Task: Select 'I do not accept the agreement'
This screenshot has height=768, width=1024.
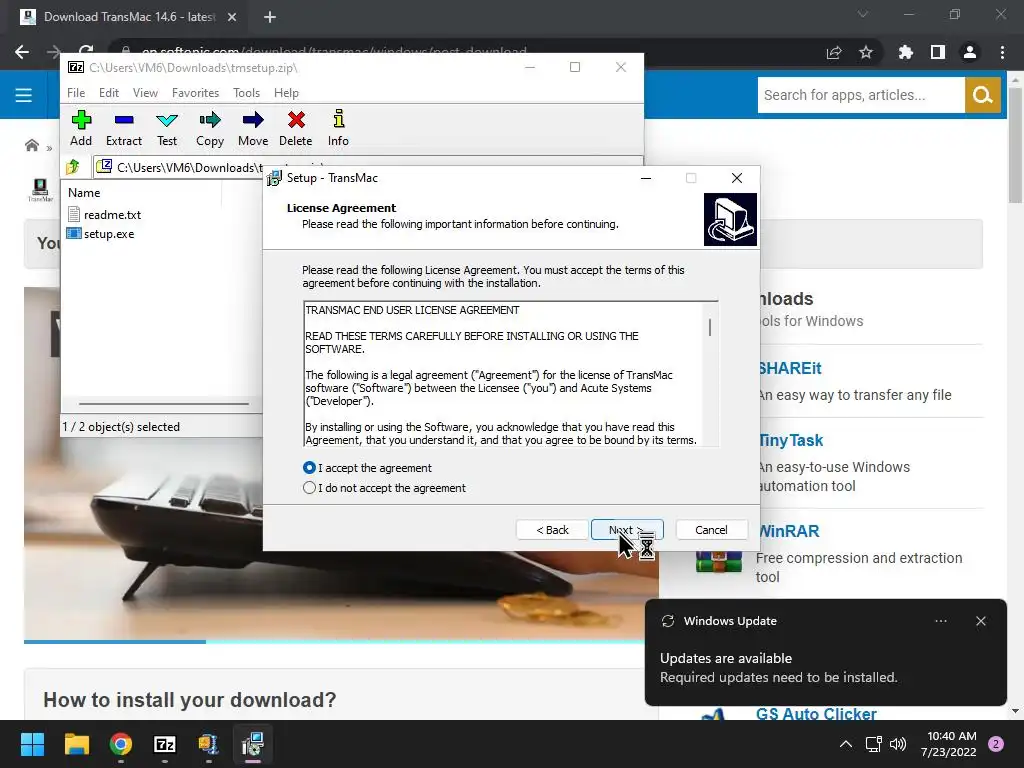Action: (x=310, y=488)
